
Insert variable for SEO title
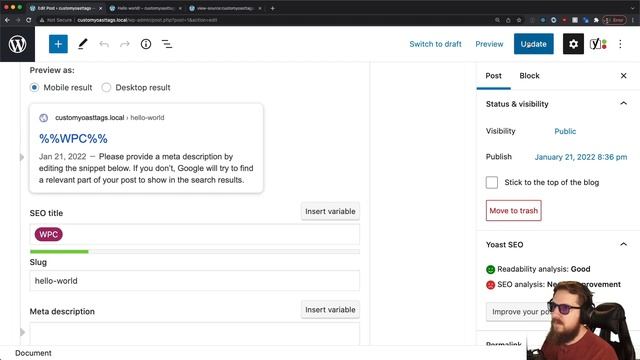pyautogui.click(x=330, y=211)
